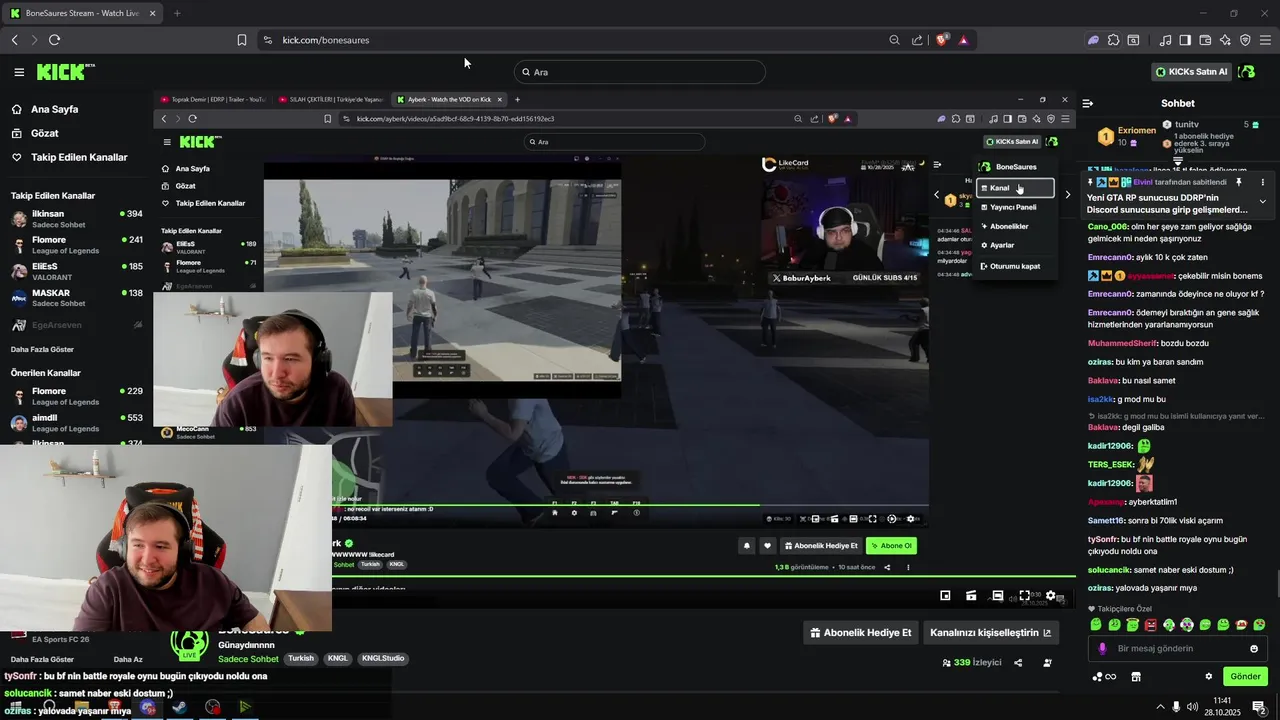The width and height of the screenshot is (1280, 720).
Task: Open the pinned message three-dot menu
Action: pyautogui.click(x=1262, y=182)
